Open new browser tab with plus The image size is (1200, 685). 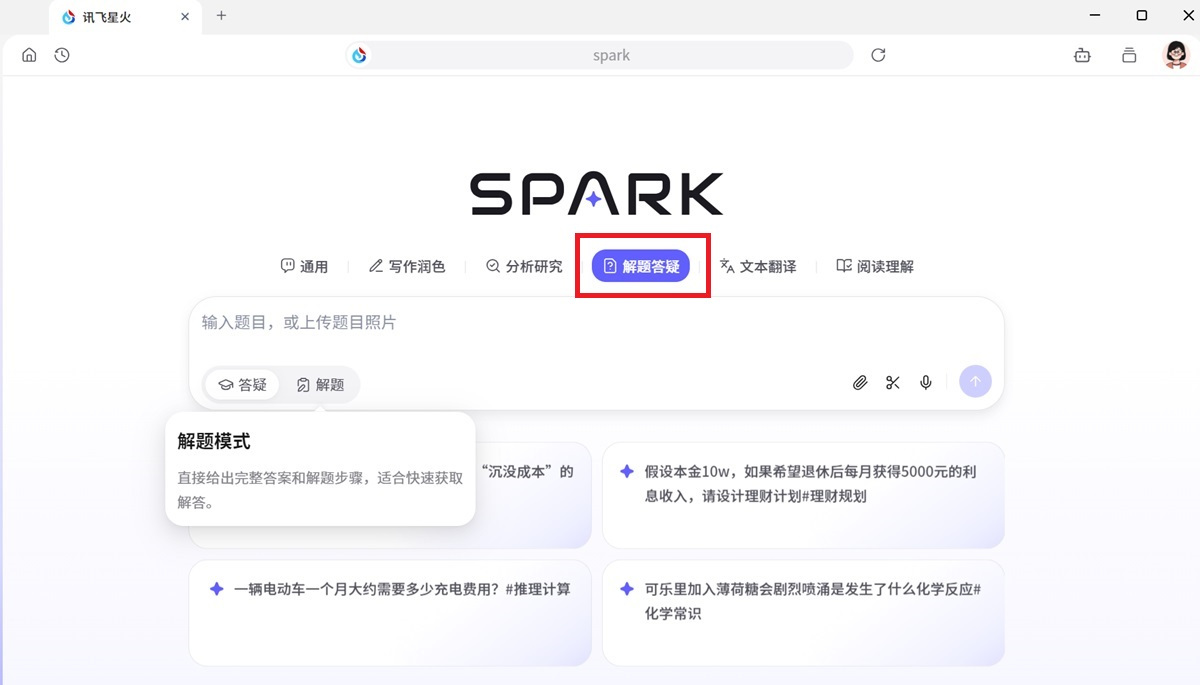click(221, 16)
